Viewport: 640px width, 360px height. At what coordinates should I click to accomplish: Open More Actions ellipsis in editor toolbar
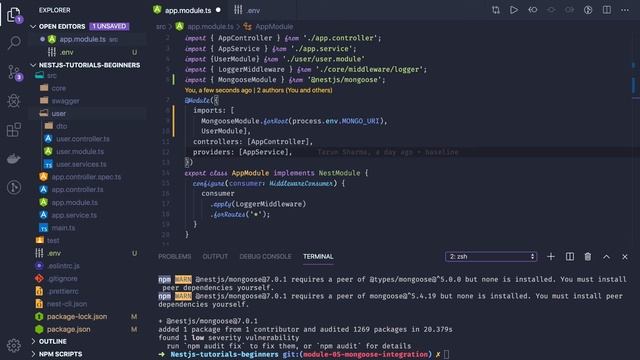(625, 10)
